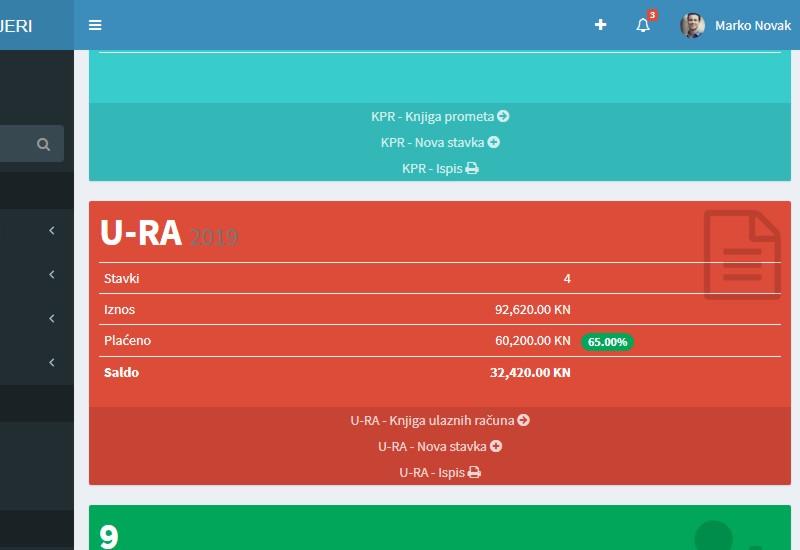Click the Saldo row label
The image size is (800, 550).
point(121,372)
